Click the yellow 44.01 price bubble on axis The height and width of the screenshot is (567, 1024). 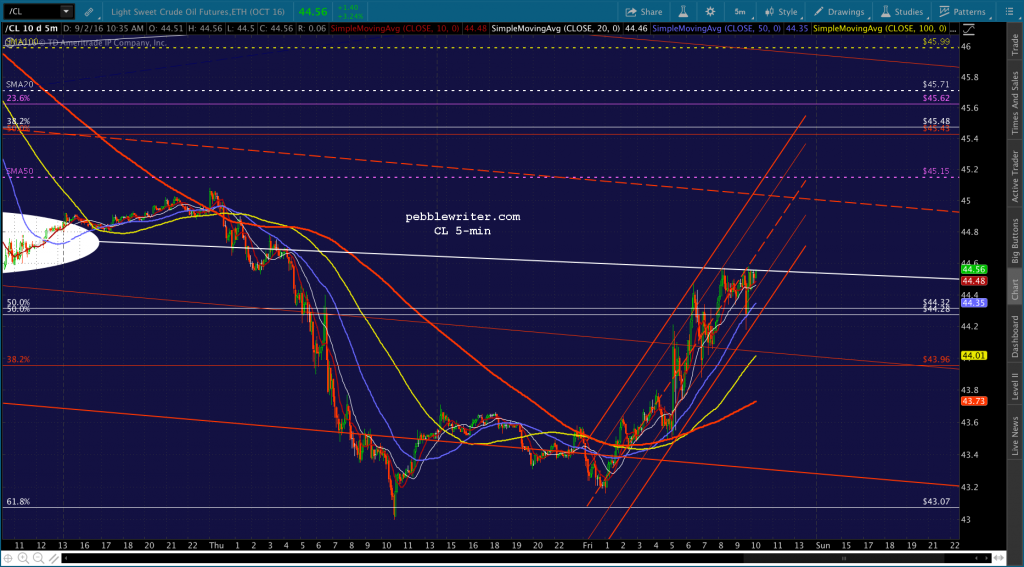tap(974, 355)
